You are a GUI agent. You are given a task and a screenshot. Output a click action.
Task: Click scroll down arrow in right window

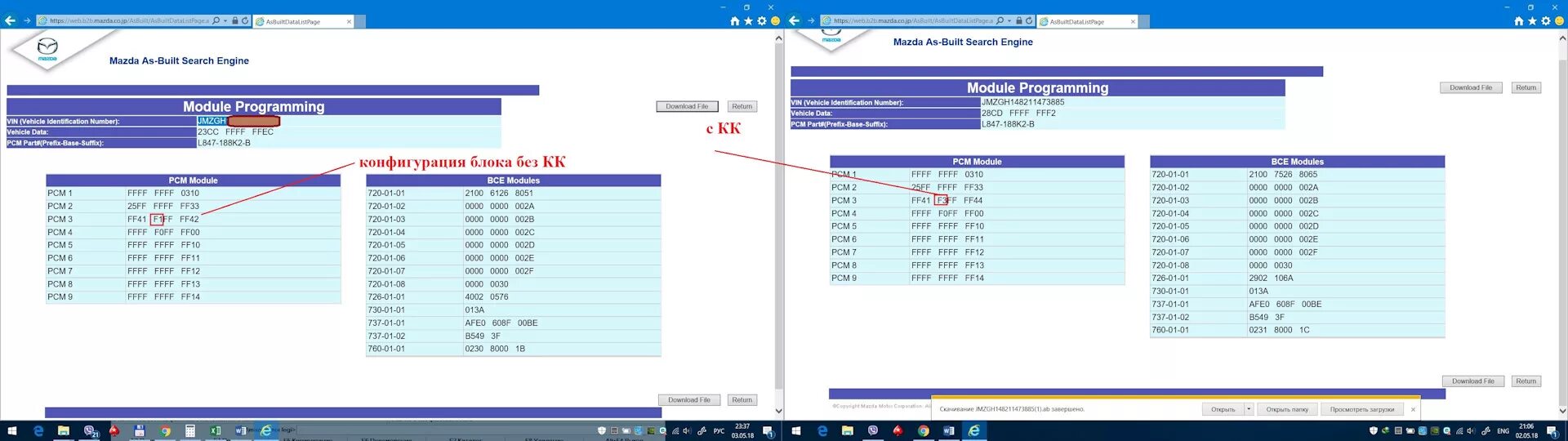point(1562,412)
